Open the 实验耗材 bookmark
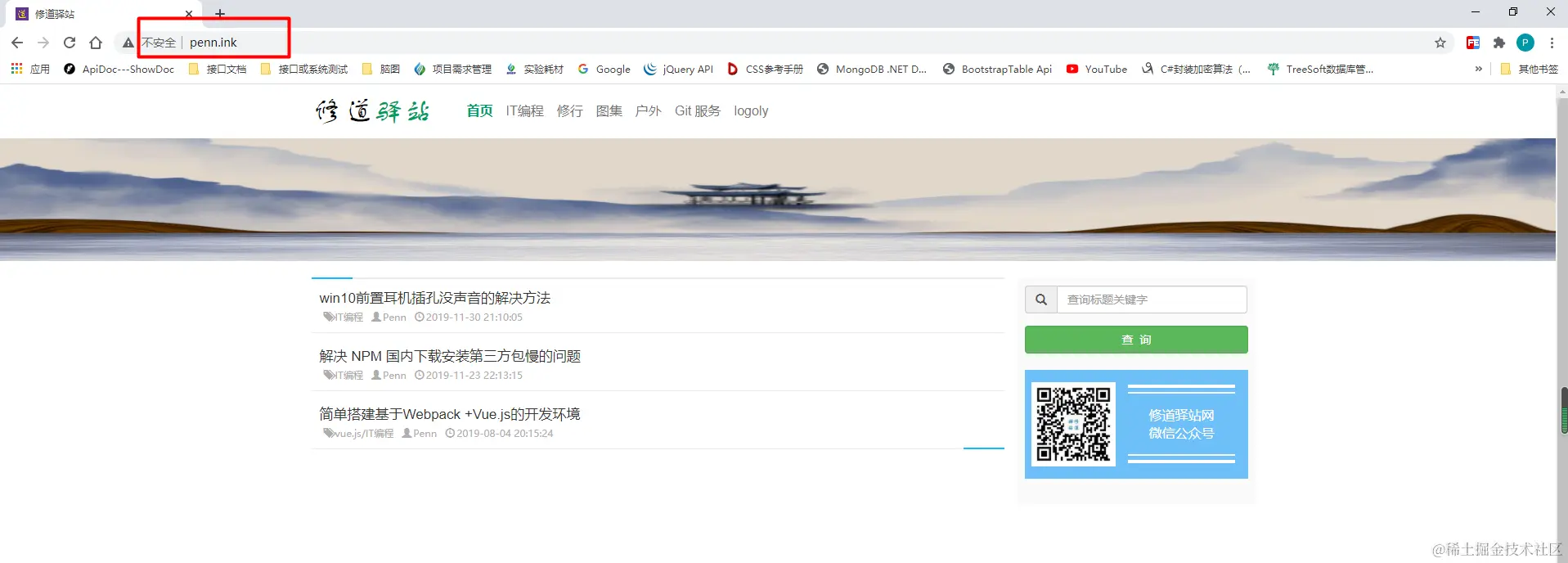Image resolution: width=1568 pixels, height=563 pixels. tap(535, 69)
